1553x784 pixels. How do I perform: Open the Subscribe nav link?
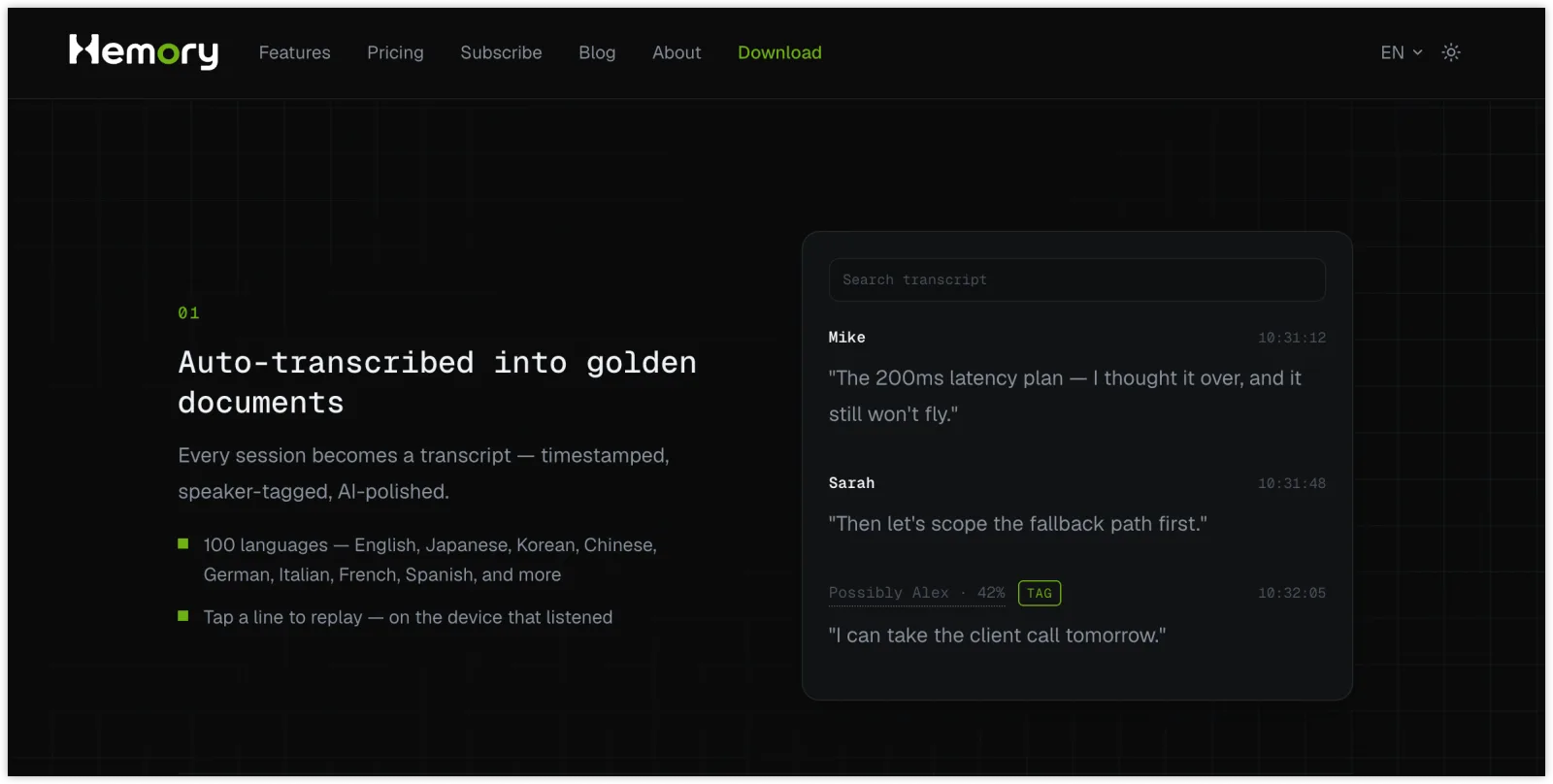501,52
